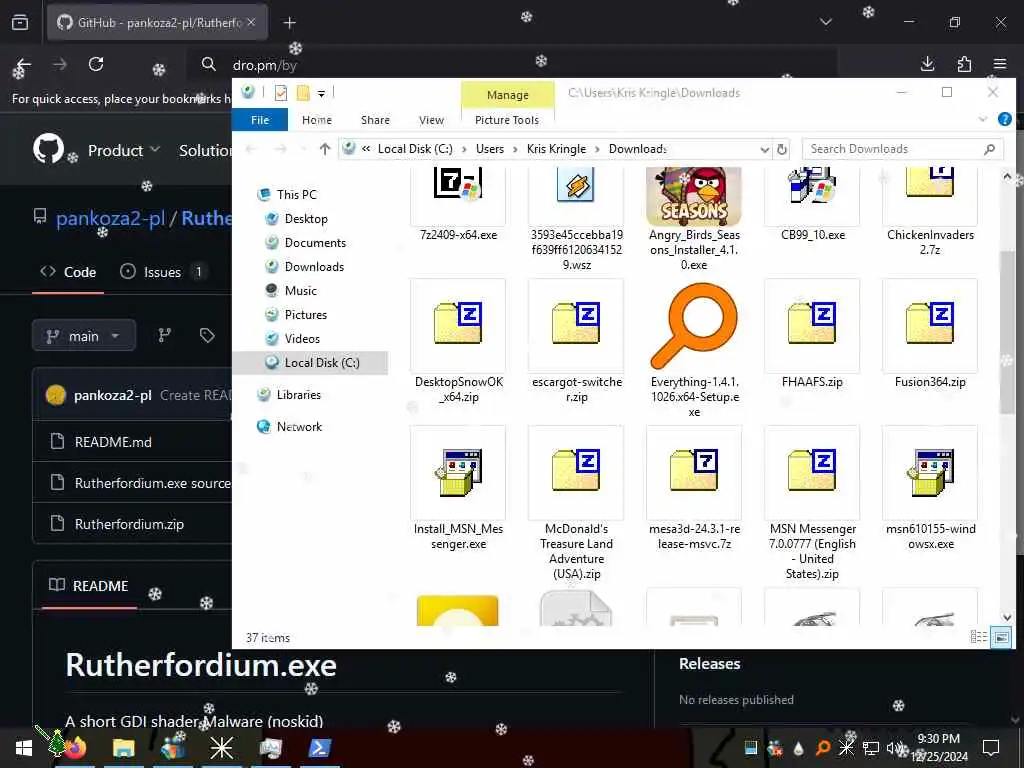Screen dimensions: 1024x768
Task: Open the Releases heading link
Action: (x=709, y=664)
